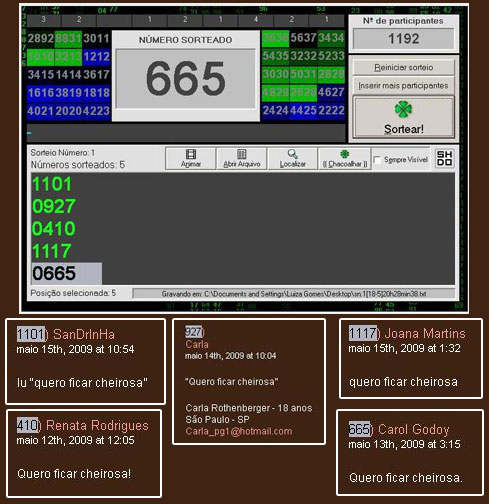Click grid cell 5637
489x504 pixels.
pos(303,38)
